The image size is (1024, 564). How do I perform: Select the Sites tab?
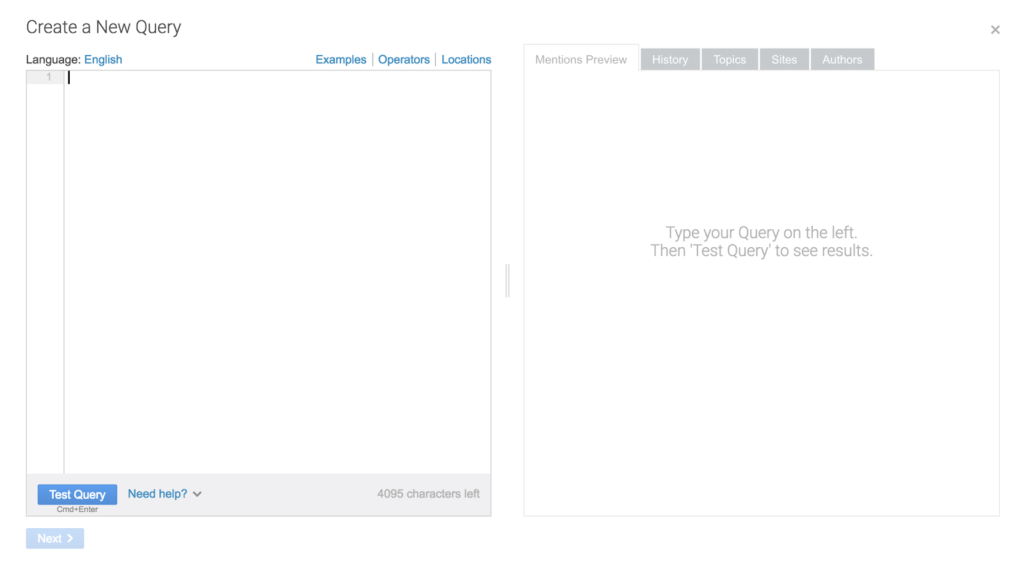click(784, 60)
